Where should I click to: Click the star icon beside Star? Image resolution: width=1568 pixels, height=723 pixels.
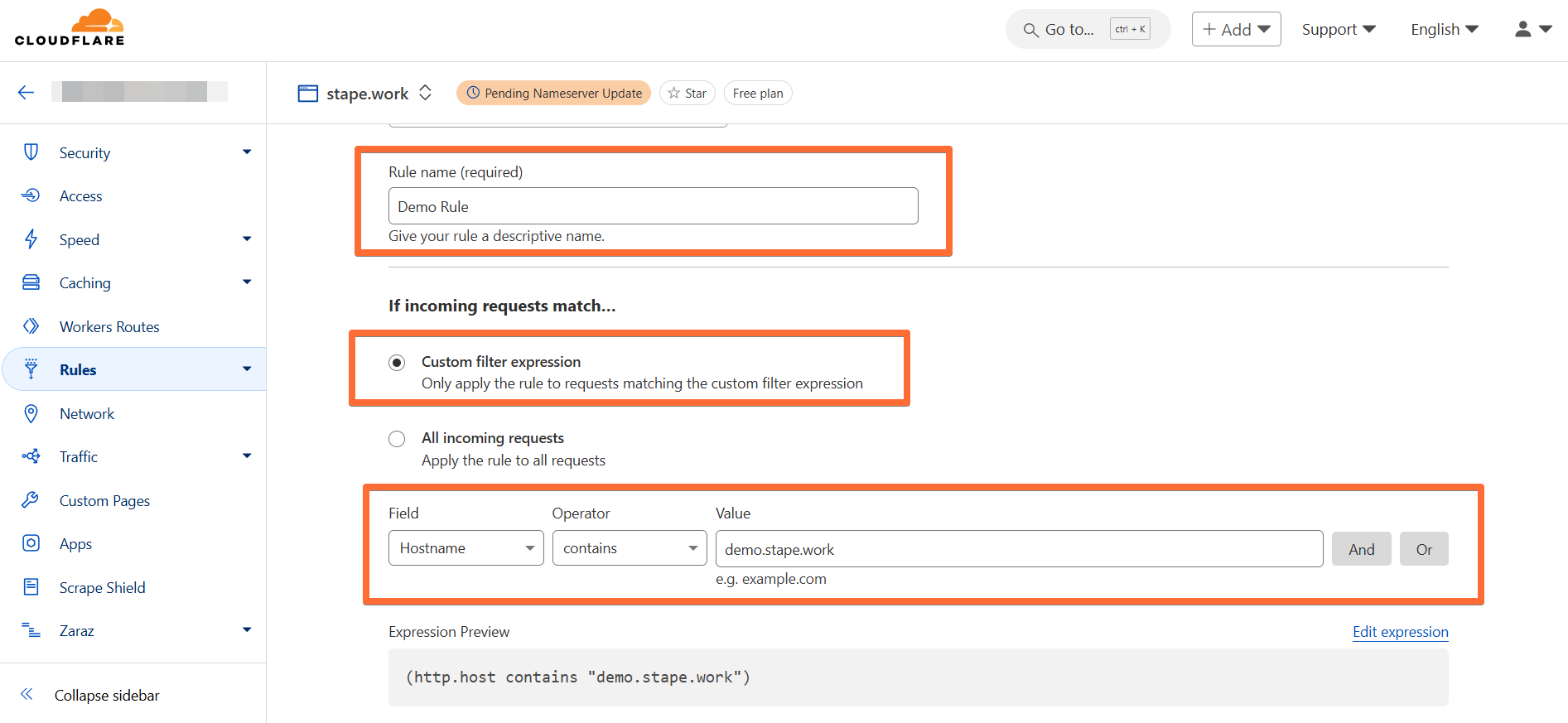point(673,93)
